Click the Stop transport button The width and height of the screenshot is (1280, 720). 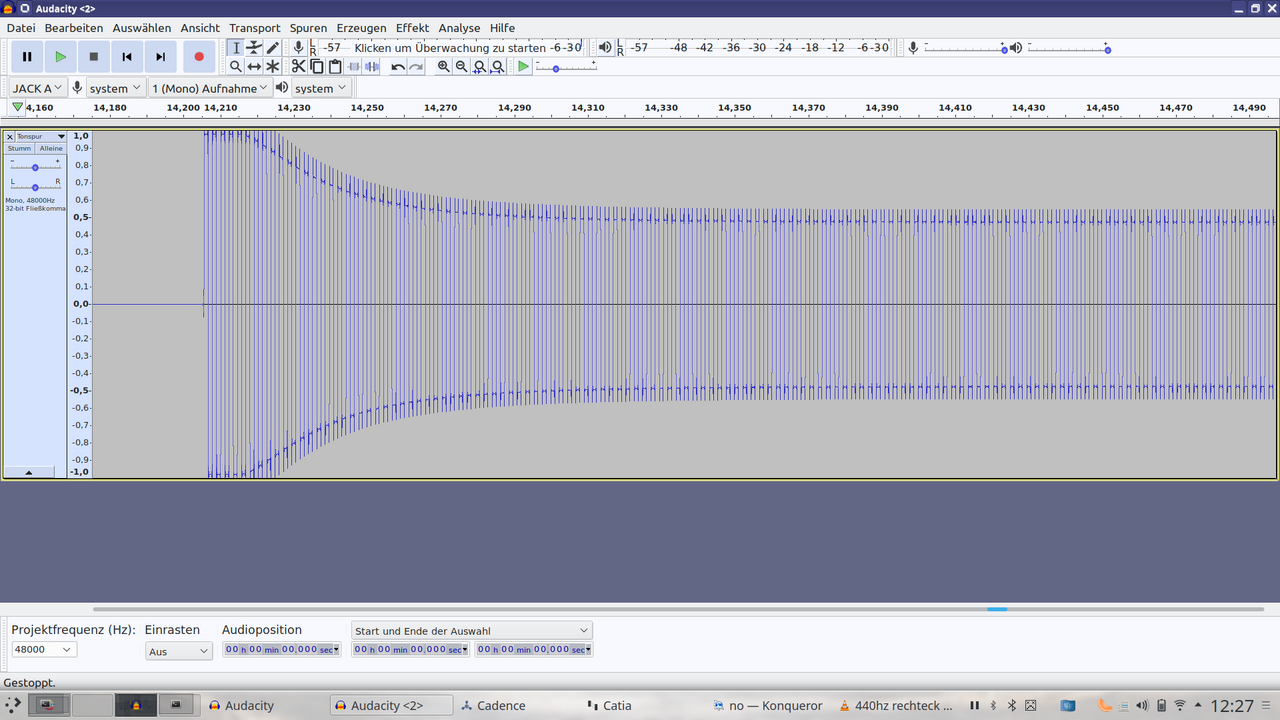click(x=94, y=57)
